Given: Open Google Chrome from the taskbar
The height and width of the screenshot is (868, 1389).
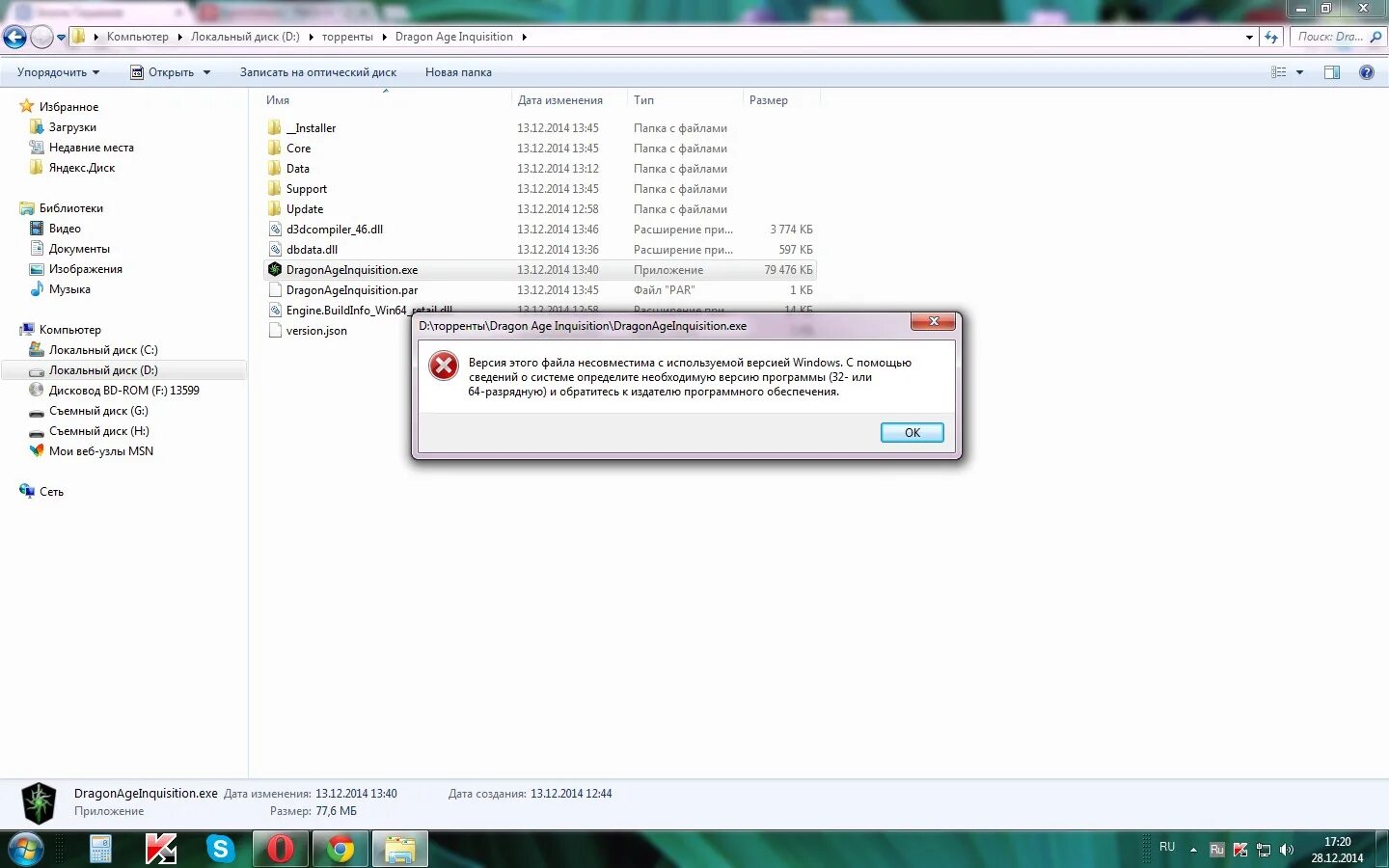Looking at the screenshot, I should (340, 850).
